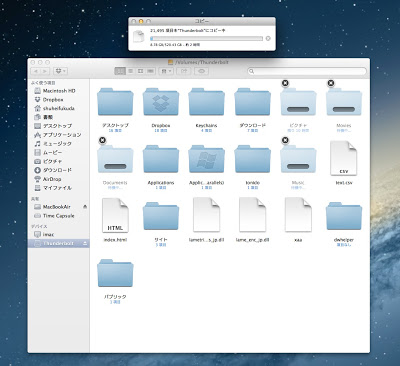Select the dwhelper folder
This screenshot has width=400, height=366.
[344, 216]
